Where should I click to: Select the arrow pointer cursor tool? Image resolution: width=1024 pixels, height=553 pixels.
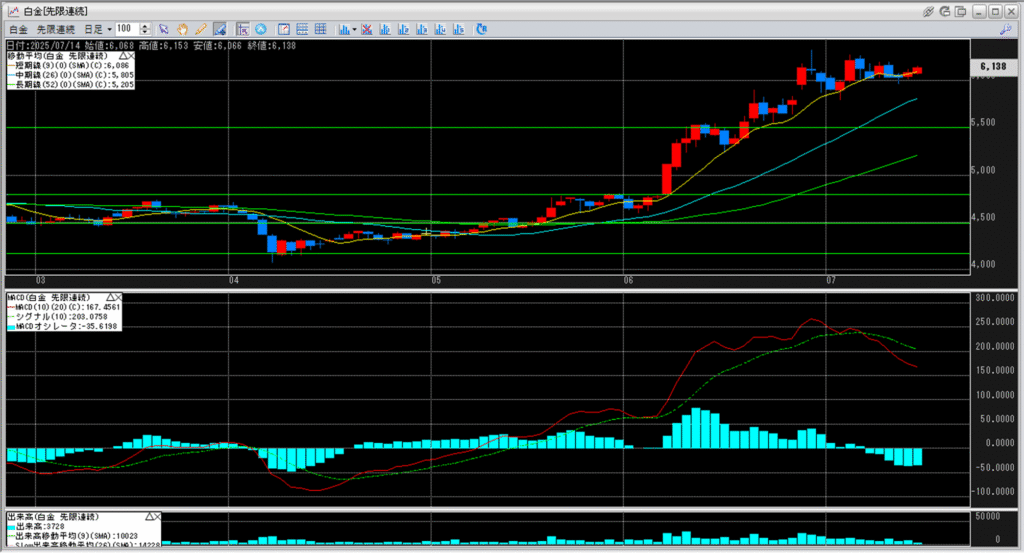tap(163, 29)
